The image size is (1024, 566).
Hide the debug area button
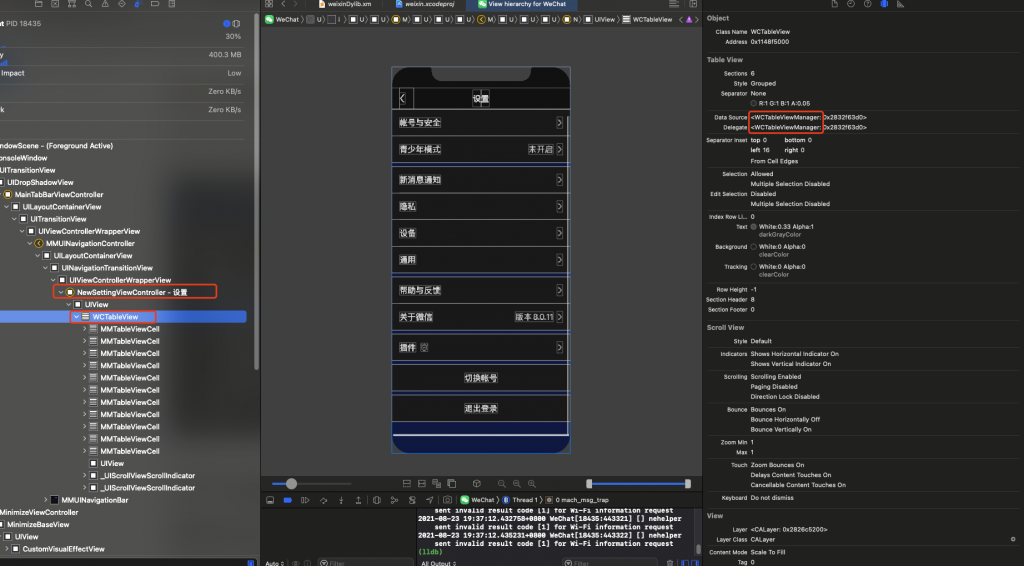point(270,499)
